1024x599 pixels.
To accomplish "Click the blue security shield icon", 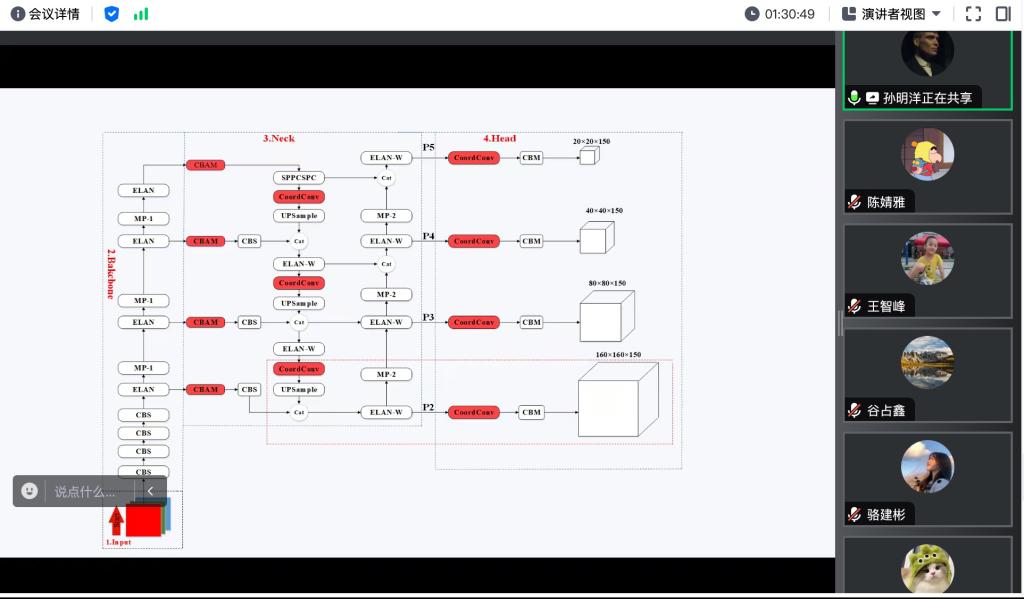I will pos(112,14).
